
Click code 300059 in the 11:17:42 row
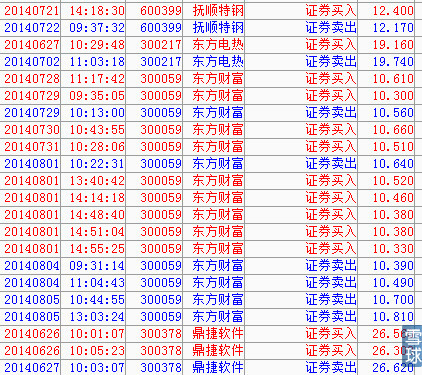tap(161, 79)
